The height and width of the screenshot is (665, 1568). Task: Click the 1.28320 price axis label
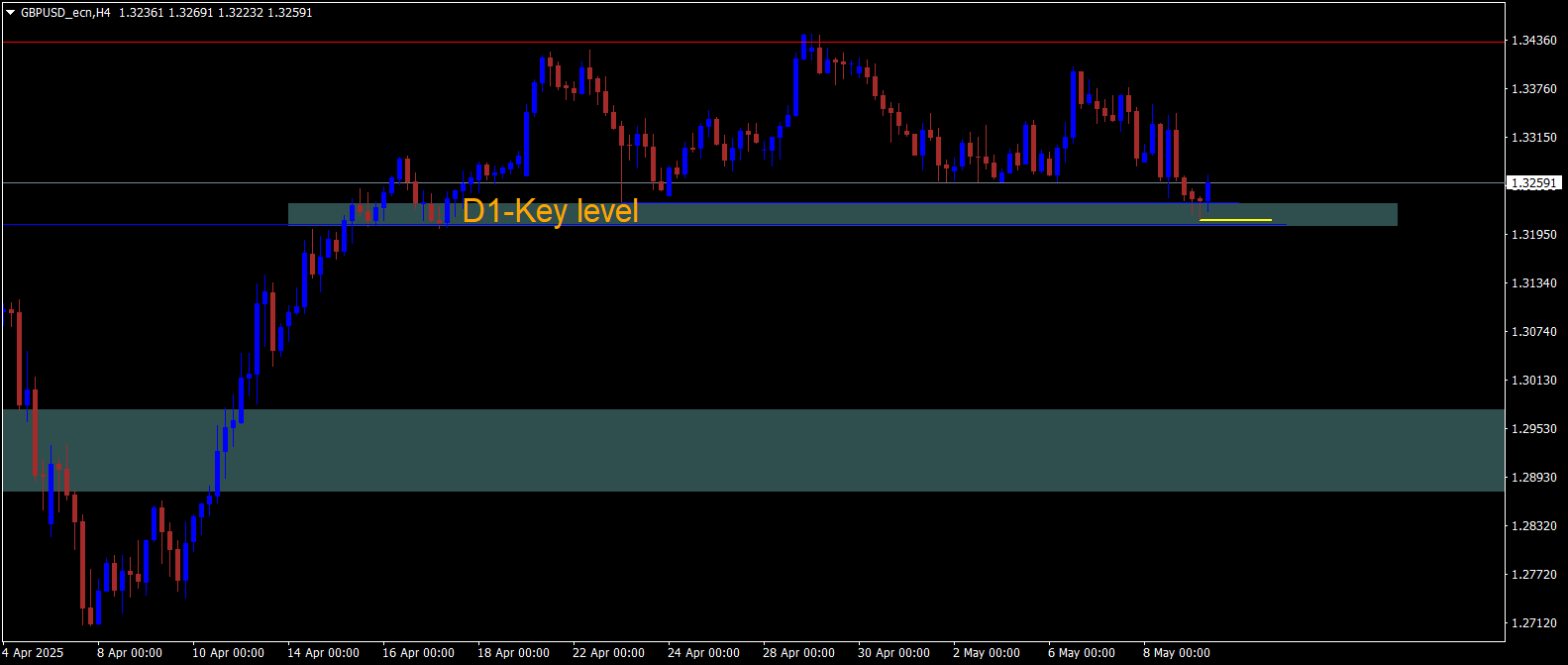pyautogui.click(x=1534, y=526)
